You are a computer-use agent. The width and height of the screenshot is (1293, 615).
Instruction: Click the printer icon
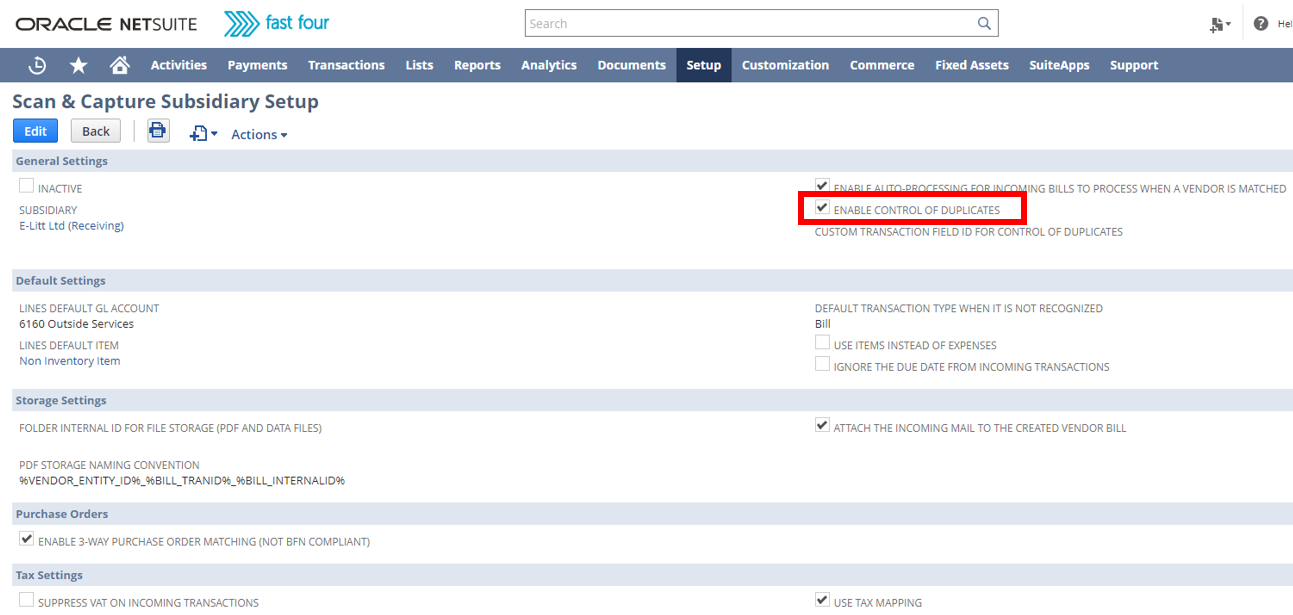click(158, 131)
